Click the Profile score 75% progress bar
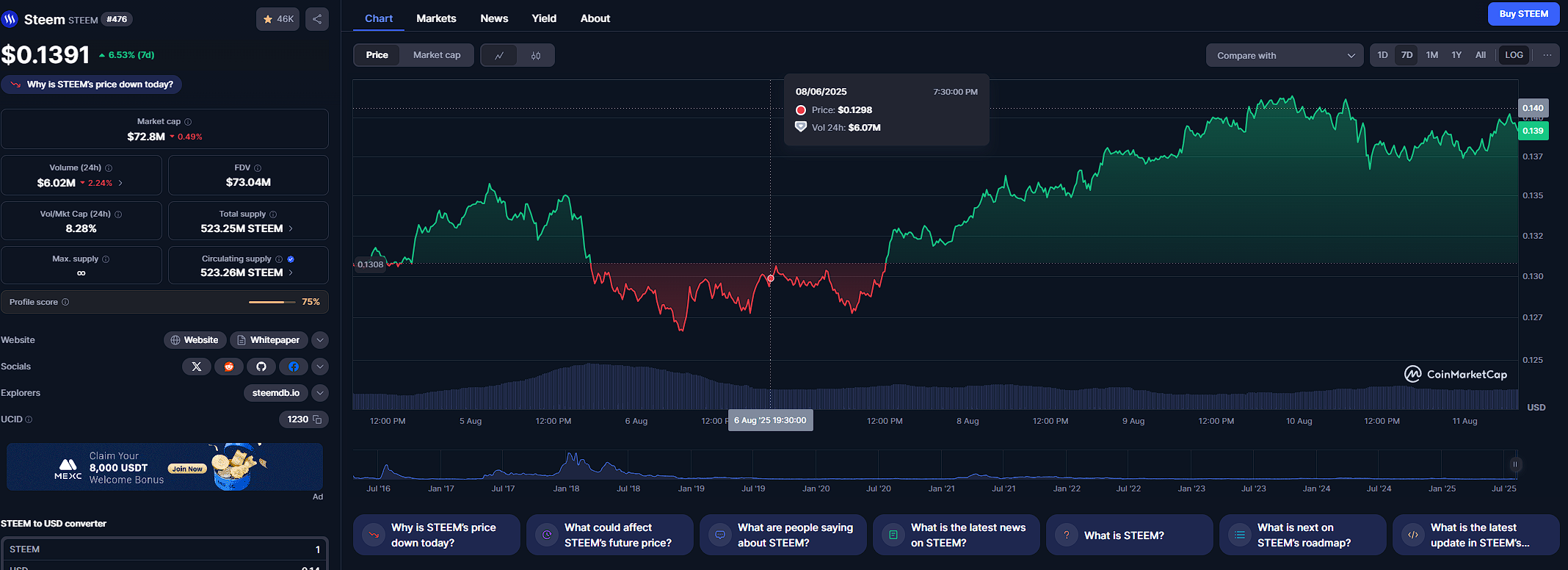The height and width of the screenshot is (570, 1568). pyautogui.click(x=272, y=302)
